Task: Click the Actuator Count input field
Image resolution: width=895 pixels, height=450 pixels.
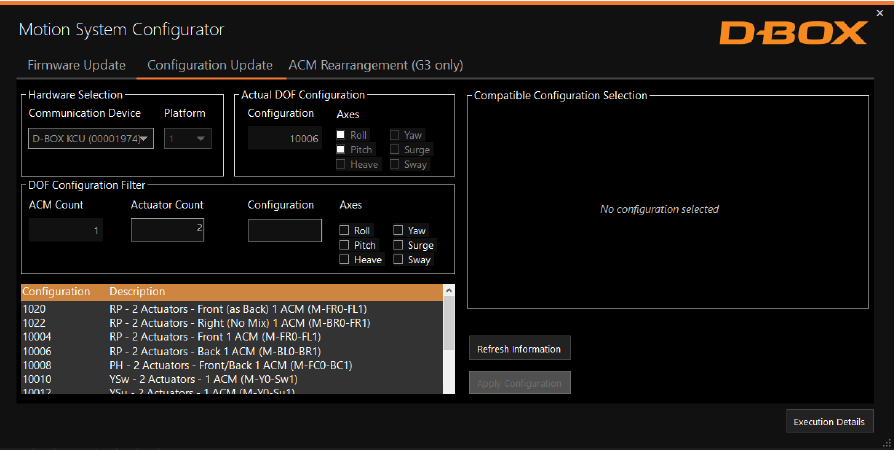Action: pos(167,230)
